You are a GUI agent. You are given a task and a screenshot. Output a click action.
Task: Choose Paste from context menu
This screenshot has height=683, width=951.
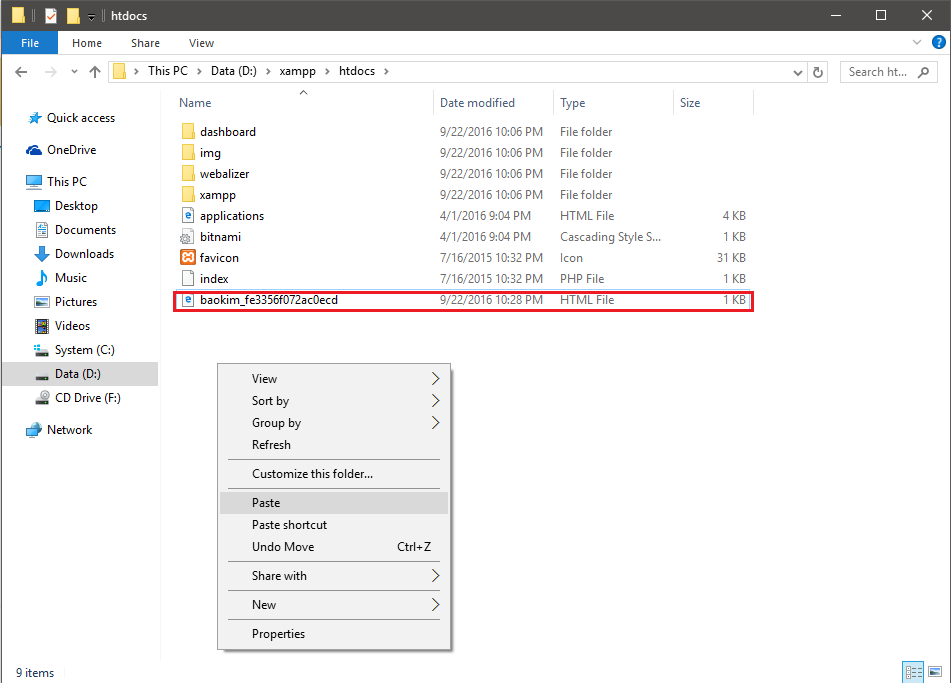[x=334, y=503]
